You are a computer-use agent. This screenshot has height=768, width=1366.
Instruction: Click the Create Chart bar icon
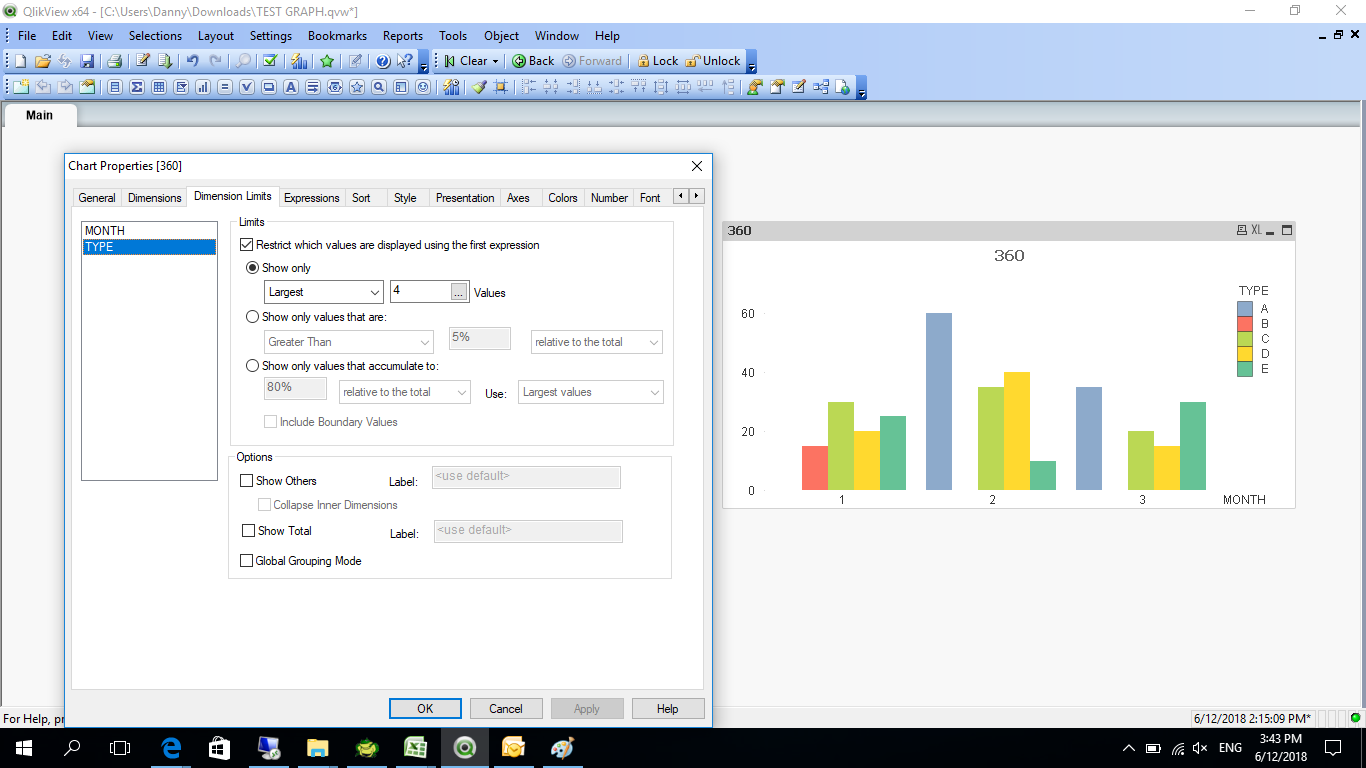pyautogui.click(x=203, y=87)
